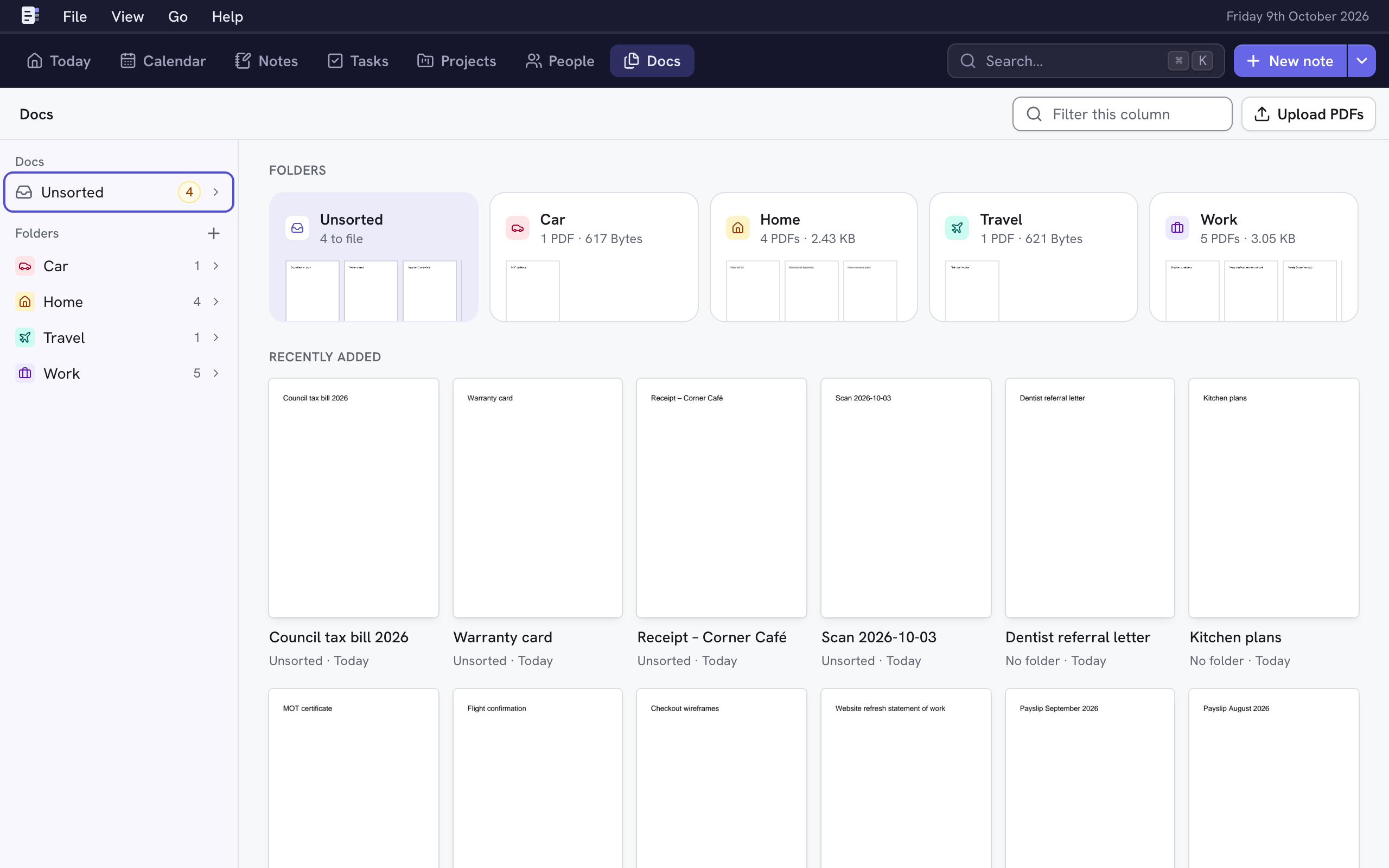The image size is (1389, 868).
Task: Open the Notes tab
Action: click(x=266, y=61)
